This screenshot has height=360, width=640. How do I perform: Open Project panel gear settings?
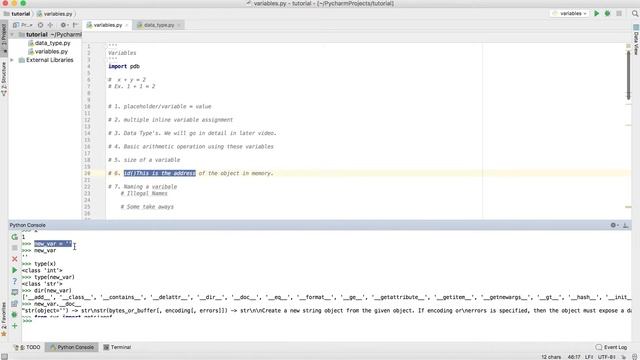(64, 25)
